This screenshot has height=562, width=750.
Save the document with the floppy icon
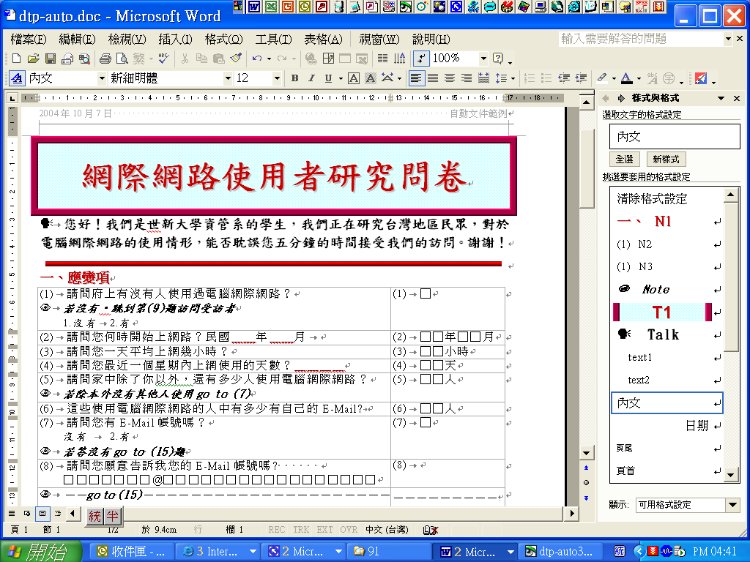coord(50,58)
